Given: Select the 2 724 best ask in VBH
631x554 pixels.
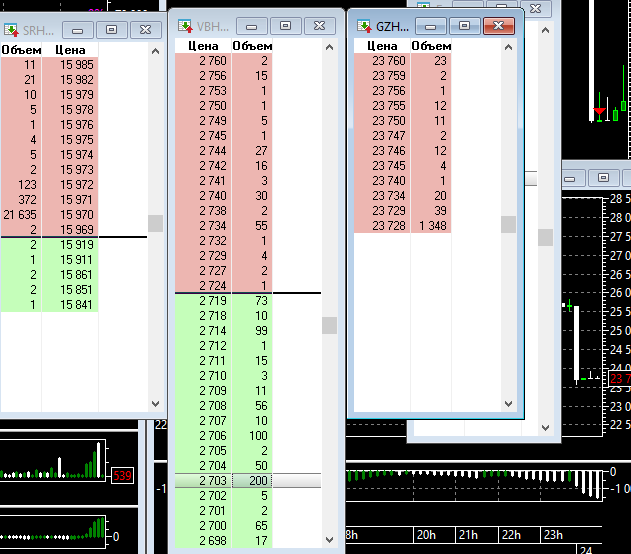Looking at the screenshot, I should tap(203, 286).
